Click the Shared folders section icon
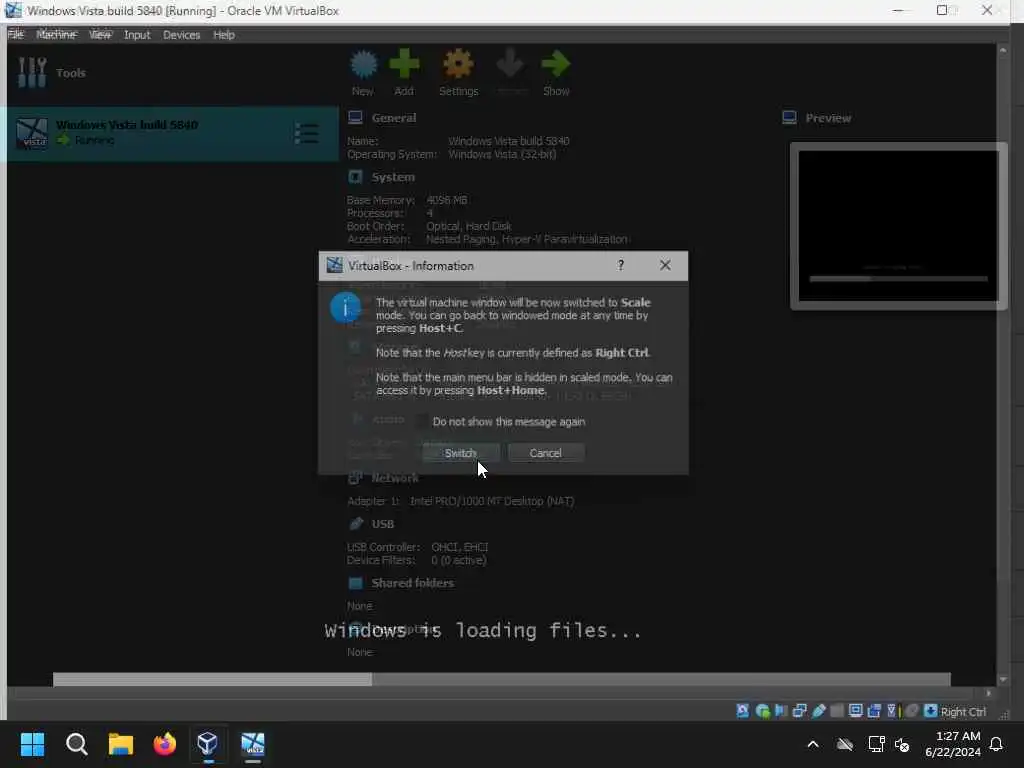This screenshot has height=768, width=1024. click(355, 583)
